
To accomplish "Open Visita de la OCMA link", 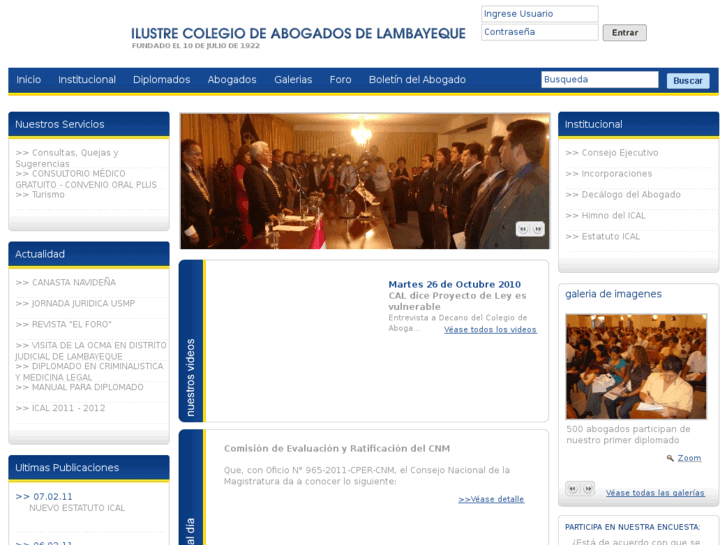I will click(x=90, y=351).
